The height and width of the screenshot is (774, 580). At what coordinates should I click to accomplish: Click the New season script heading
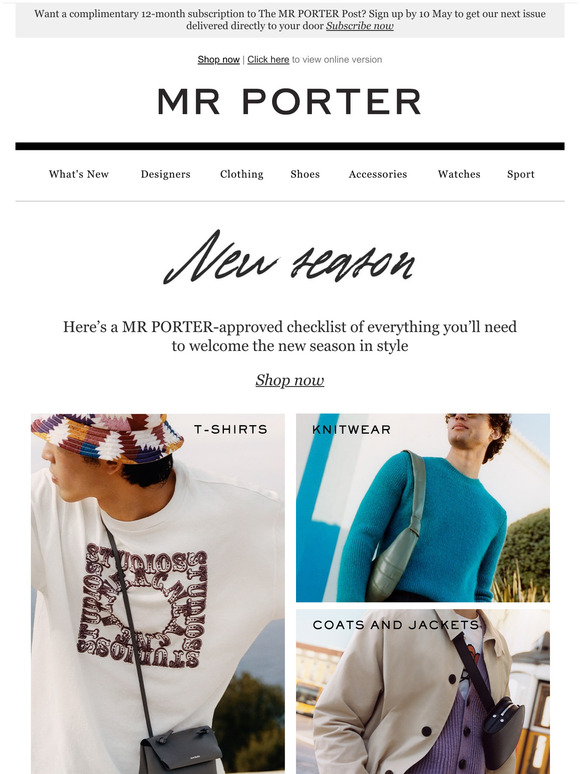click(x=289, y=258)
